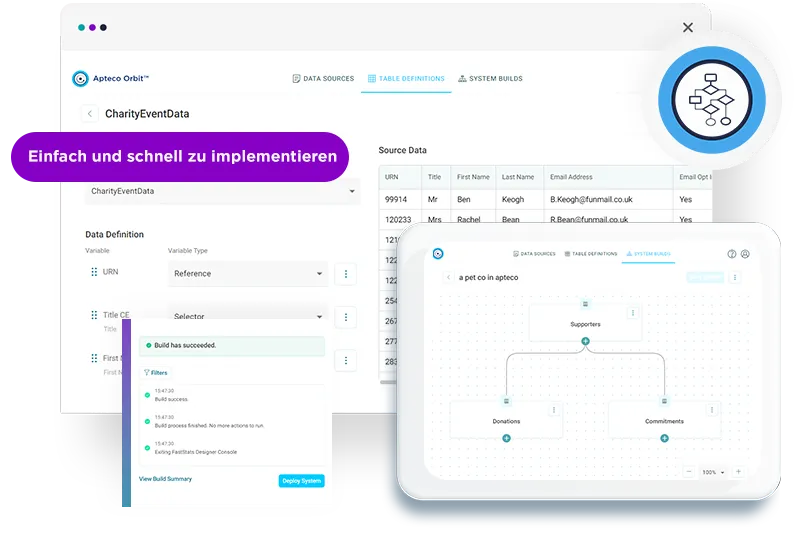
Task: Click the table icon above Donations node
Action: [506, 401]
